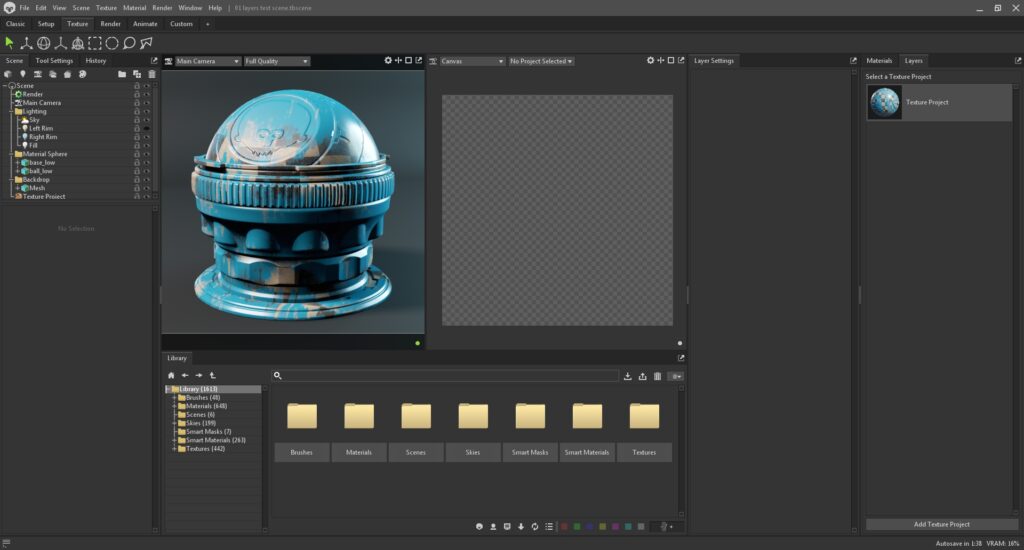This screenshot has height=550, width=1024.
Task: Open the Smart Materials folder button
Action: tap(587, 452)
